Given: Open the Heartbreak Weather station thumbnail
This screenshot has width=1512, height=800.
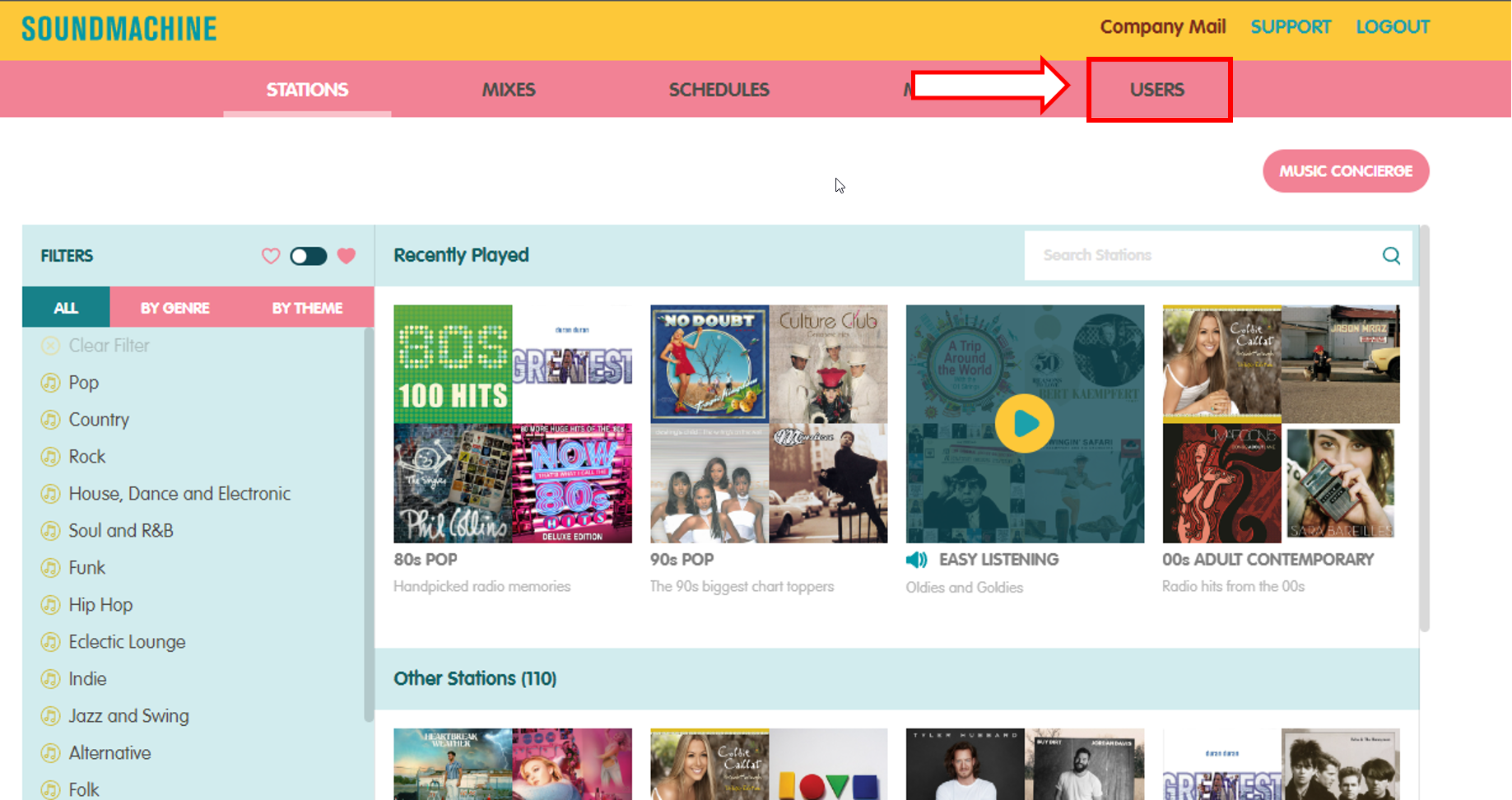Looking at the screenshot, I should pos(513,765).
